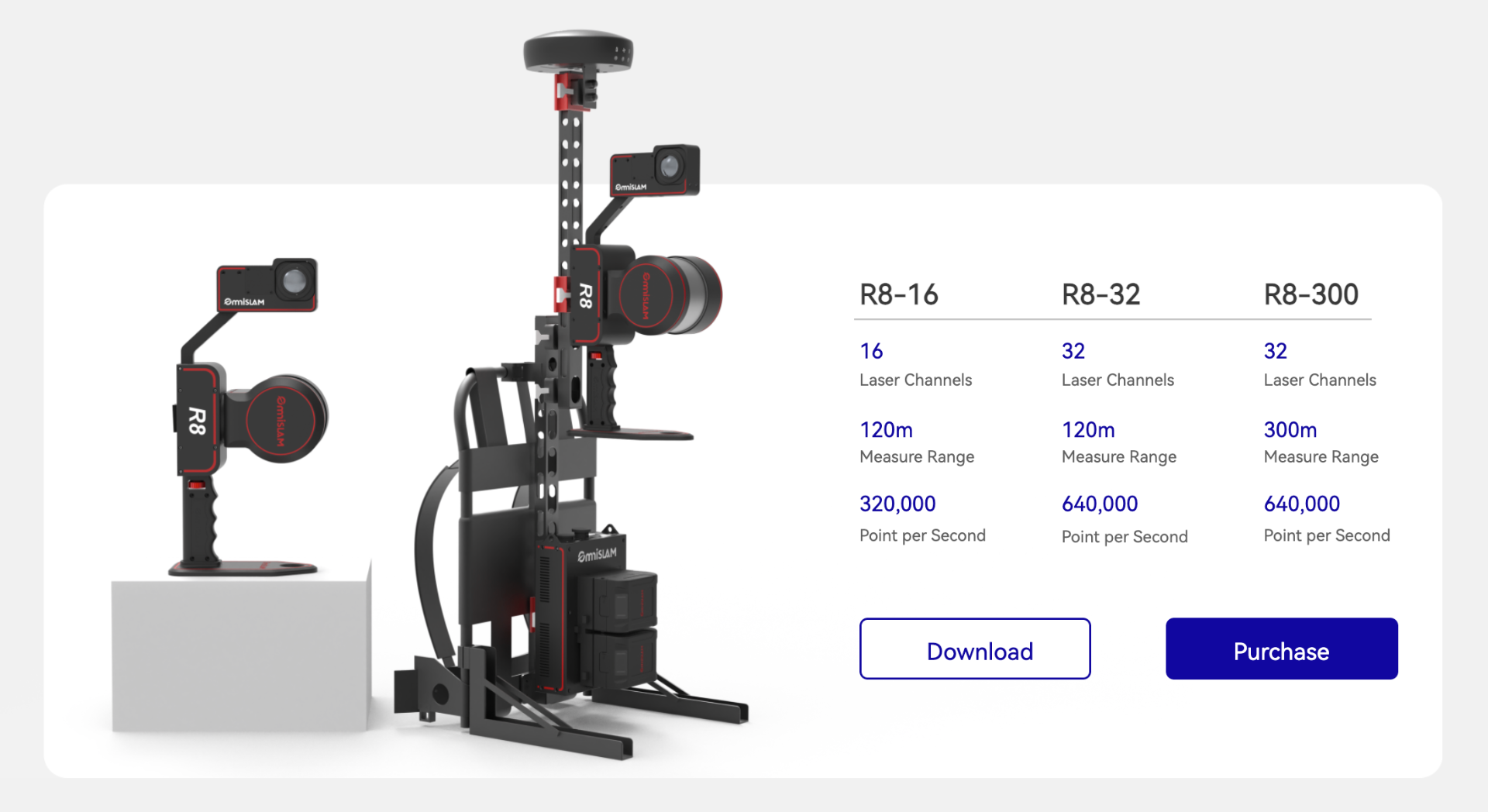Click "Point per Second" label under R8-16

(x=922, y=535)
